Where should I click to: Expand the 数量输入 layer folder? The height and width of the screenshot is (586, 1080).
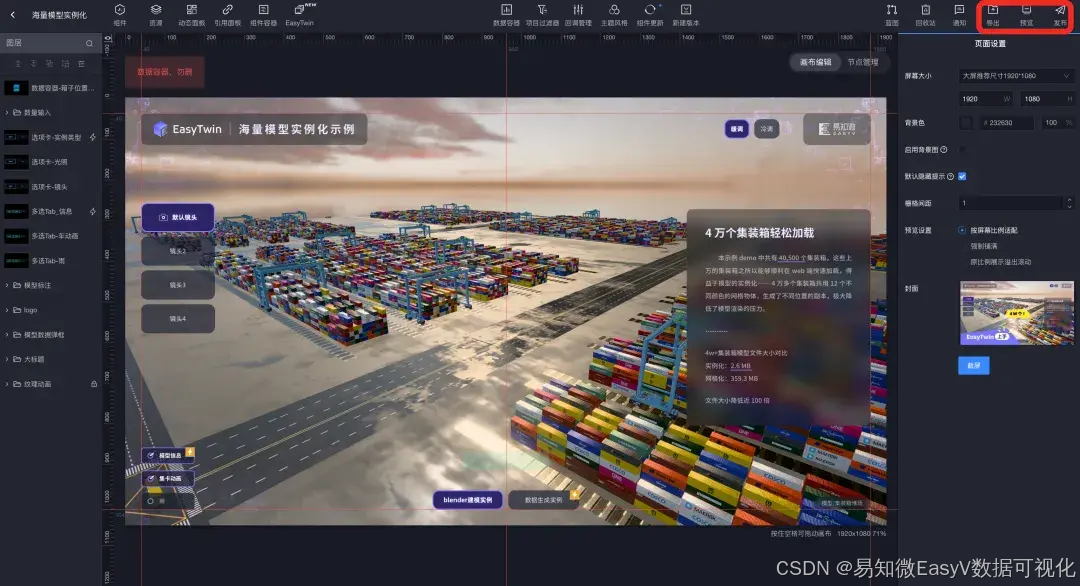(x=8, y=112)
